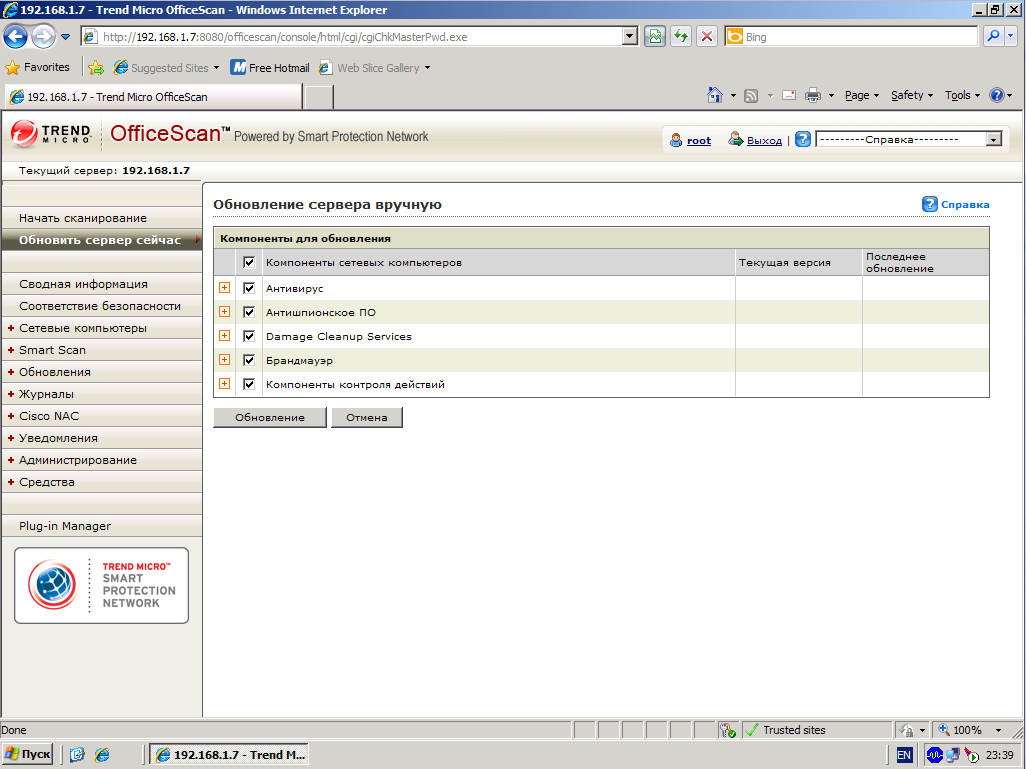Image resolution: width=1026 pixels, height=769 pixels.
Task: Click the IE Back navigation arrow
Action: coord(16,37)
